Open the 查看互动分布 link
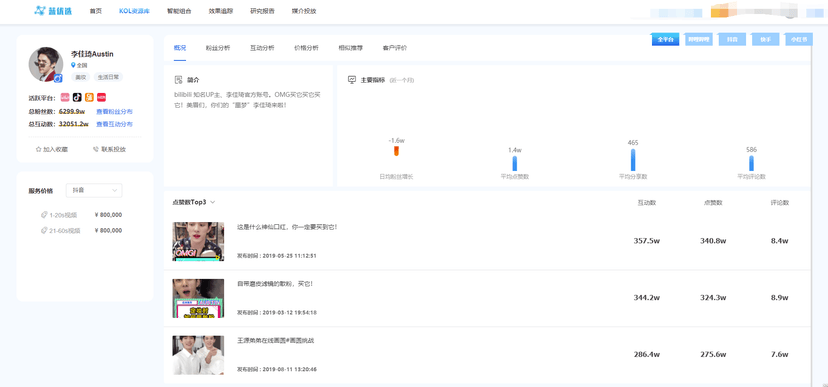 pyautogui.click(x=114, y=124)
